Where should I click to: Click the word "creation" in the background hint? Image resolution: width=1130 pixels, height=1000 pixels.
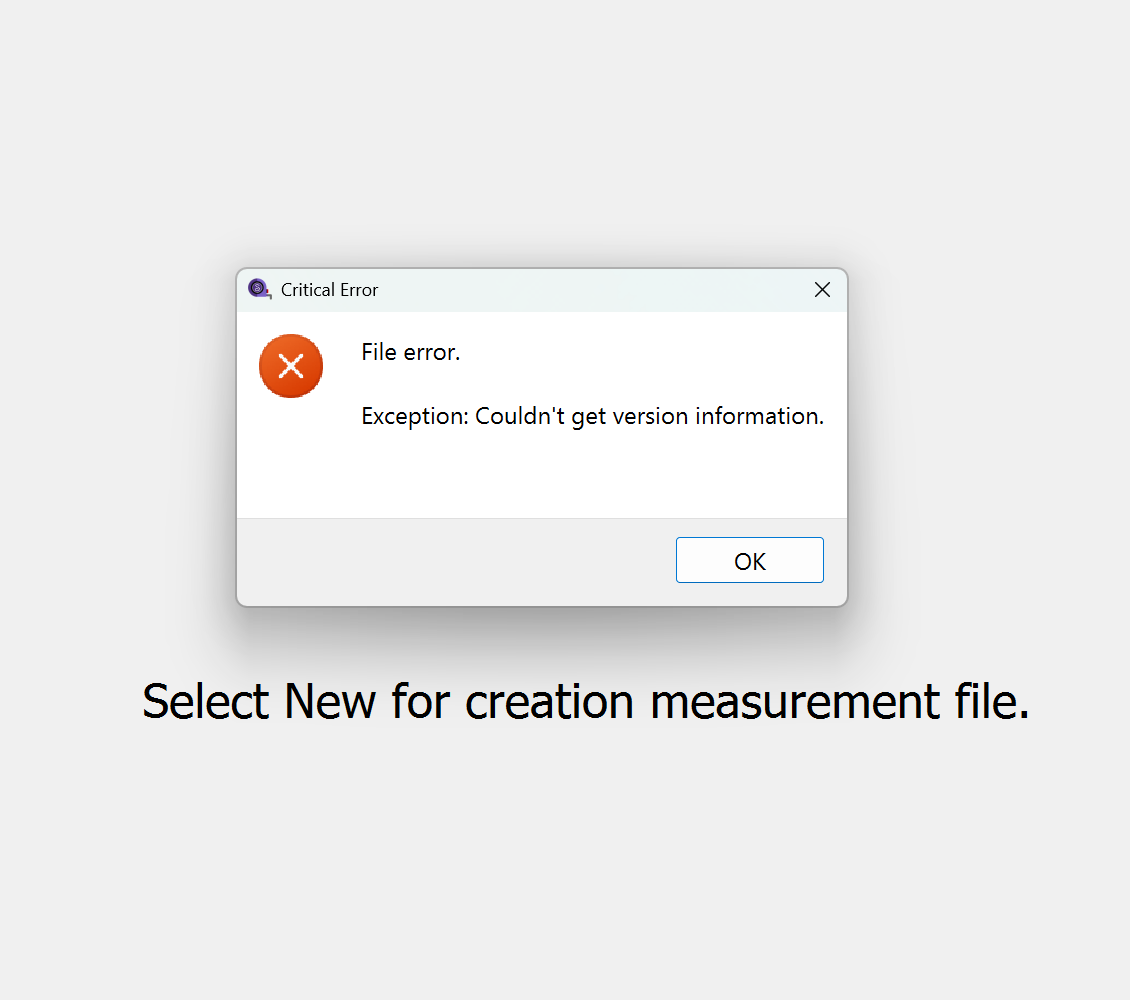point(549,701)
